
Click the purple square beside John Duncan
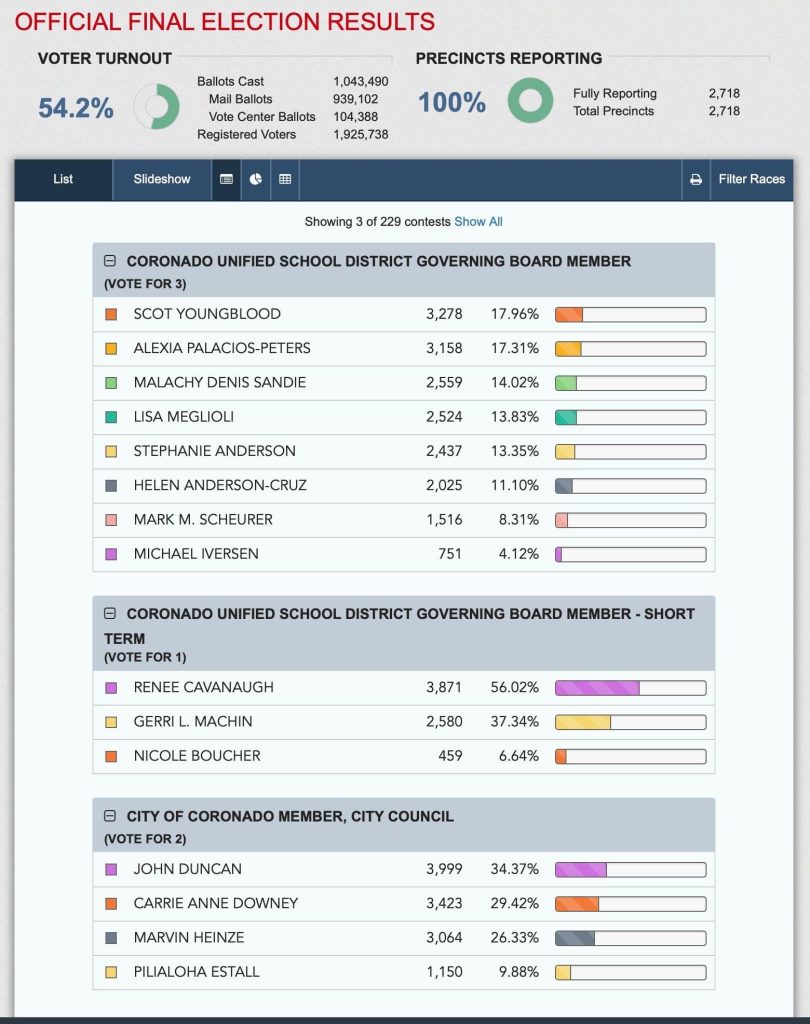[111, 869]
